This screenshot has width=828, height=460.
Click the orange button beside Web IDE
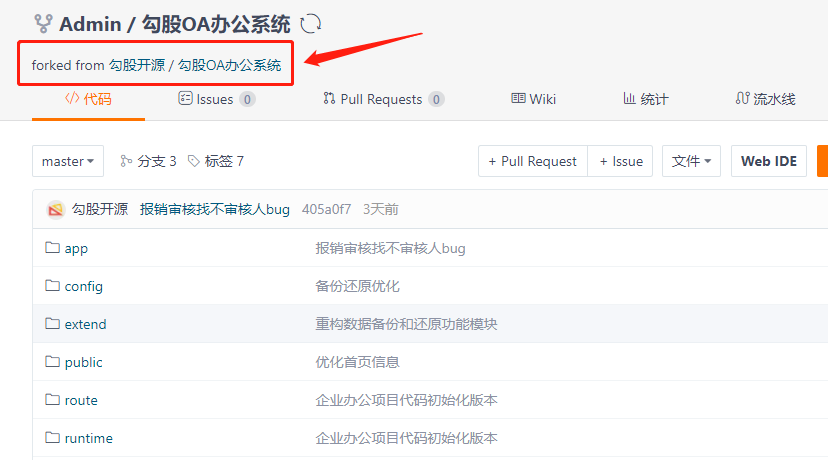point(823,161)
